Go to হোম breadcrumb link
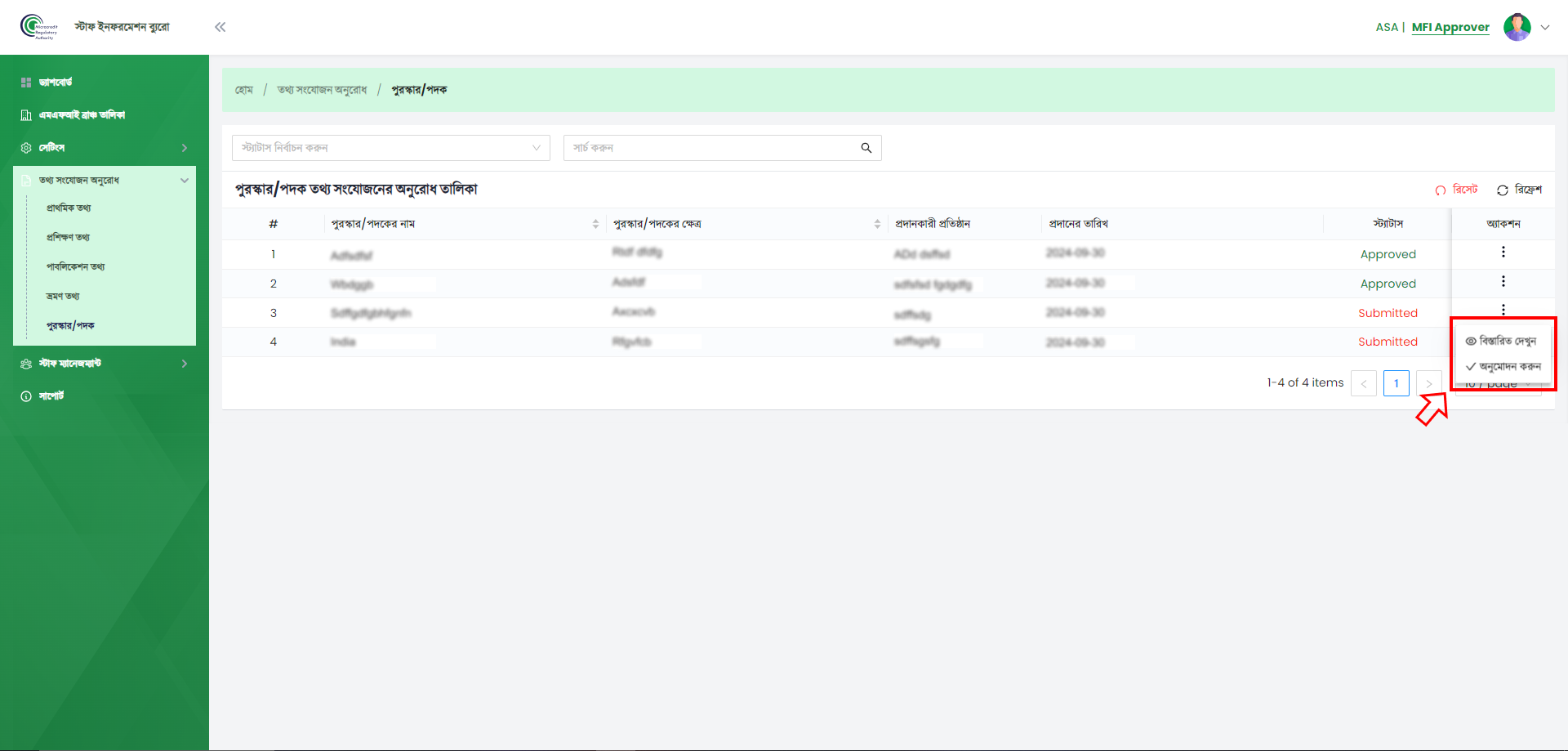Image resolution: width=1568 pixels, height=751 pixels. pyautogui.click(x=244, y=90)
